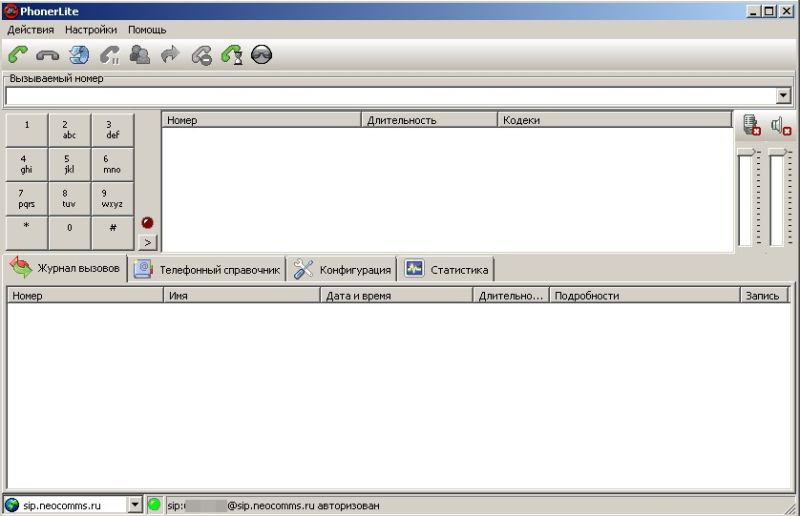Expand the called number dropdown list
Image resolution: width=800 pixels, height=516 pixels.
pyautogui.click(x=783, y=96)
